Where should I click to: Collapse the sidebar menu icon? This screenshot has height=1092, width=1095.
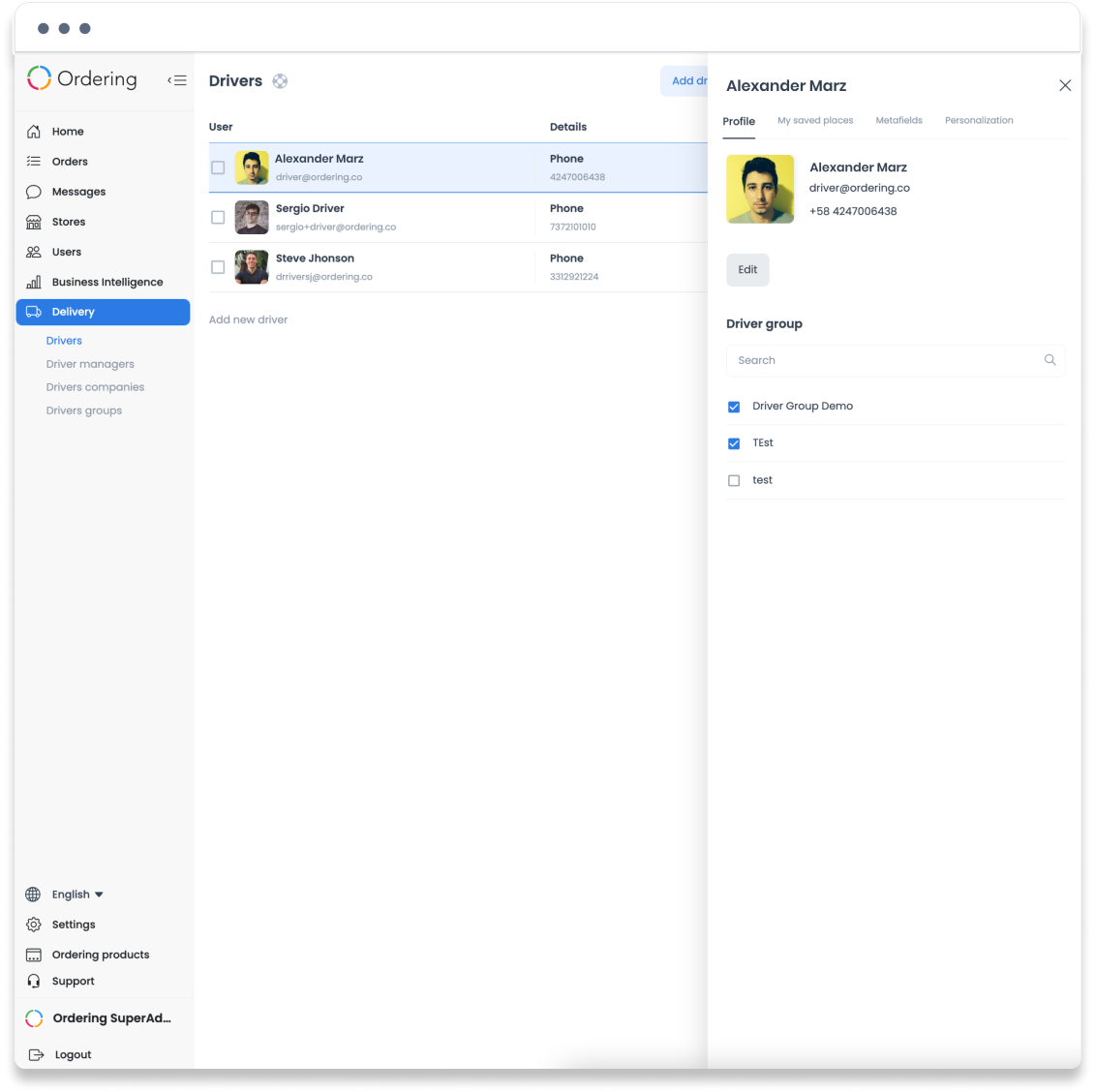pos(177,80)
